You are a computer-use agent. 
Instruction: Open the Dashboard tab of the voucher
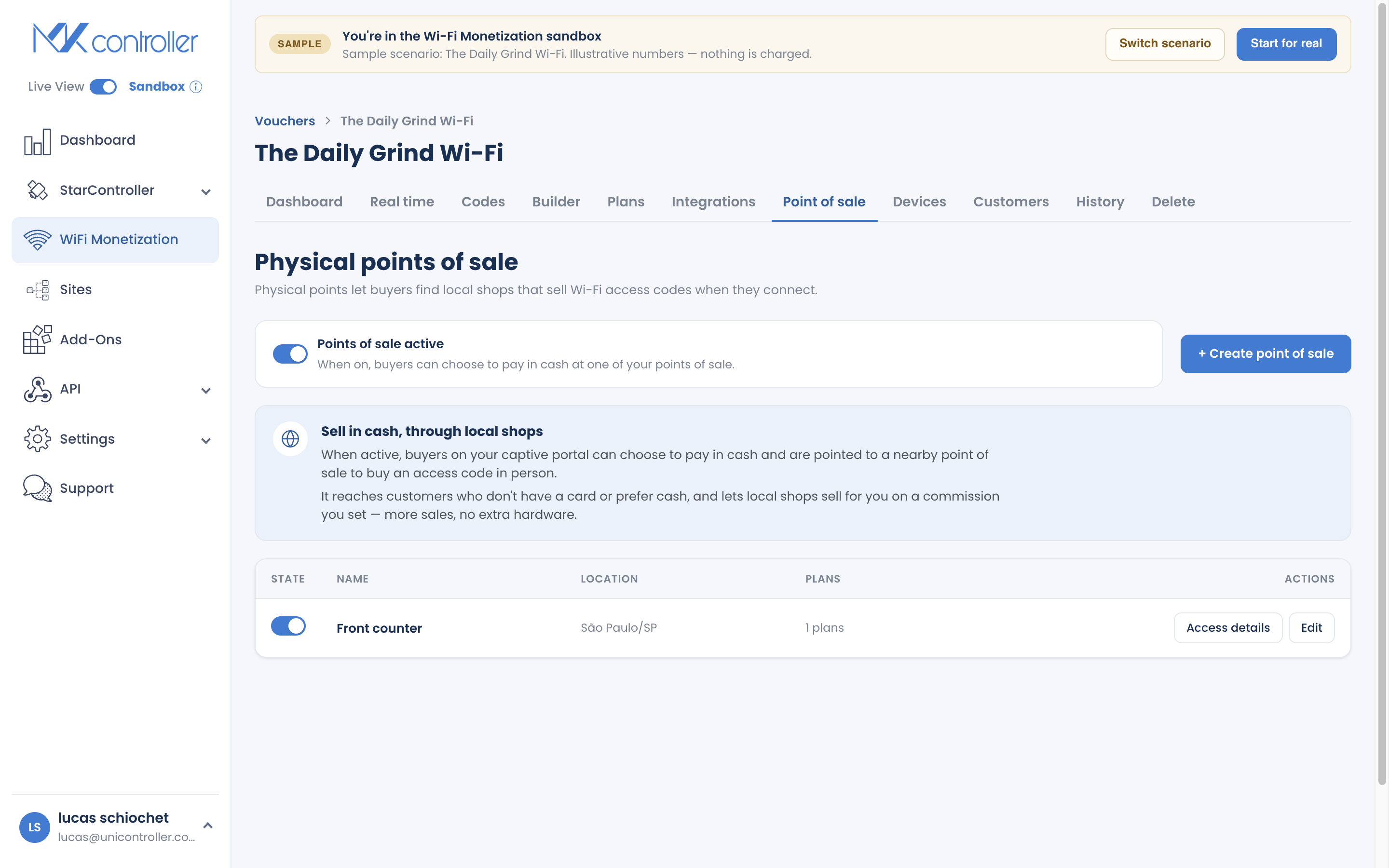[304, 202]
